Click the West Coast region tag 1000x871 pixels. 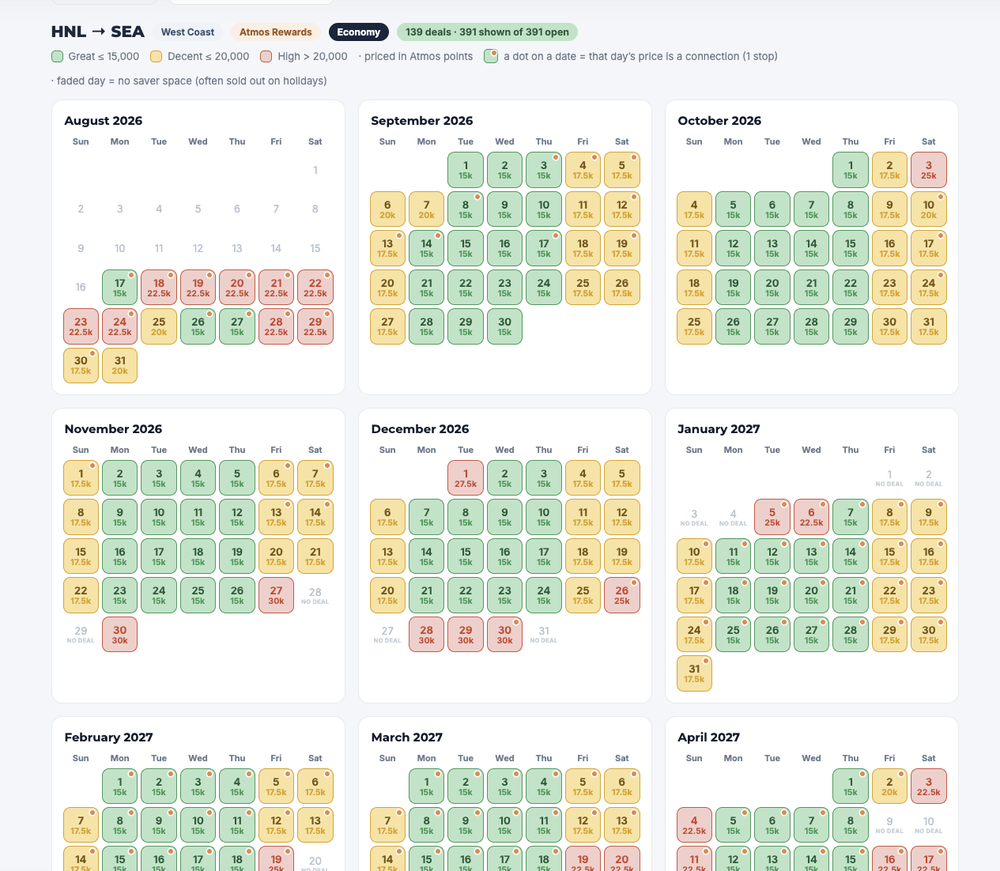(188, 32)
